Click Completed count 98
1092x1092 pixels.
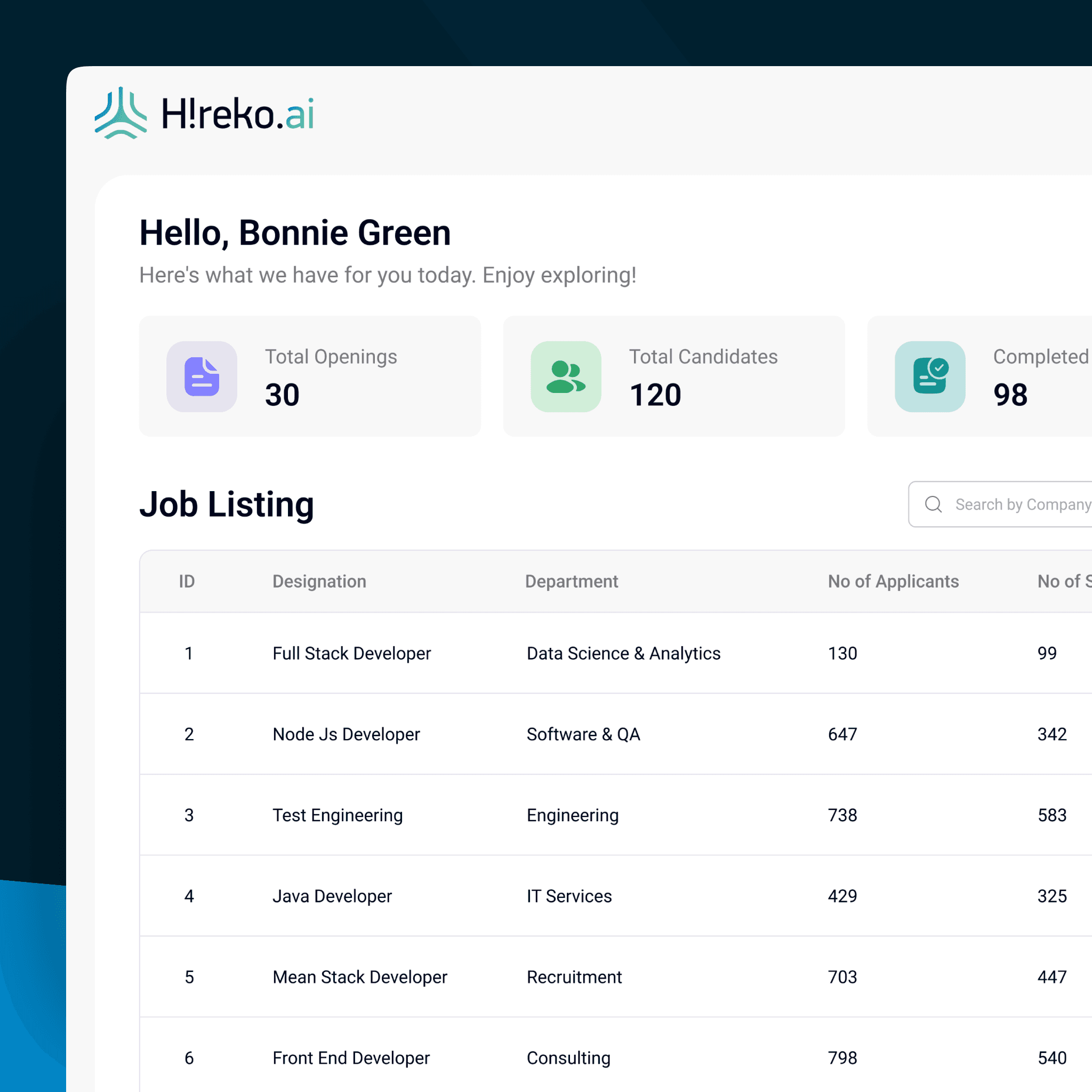(1010, 395)
